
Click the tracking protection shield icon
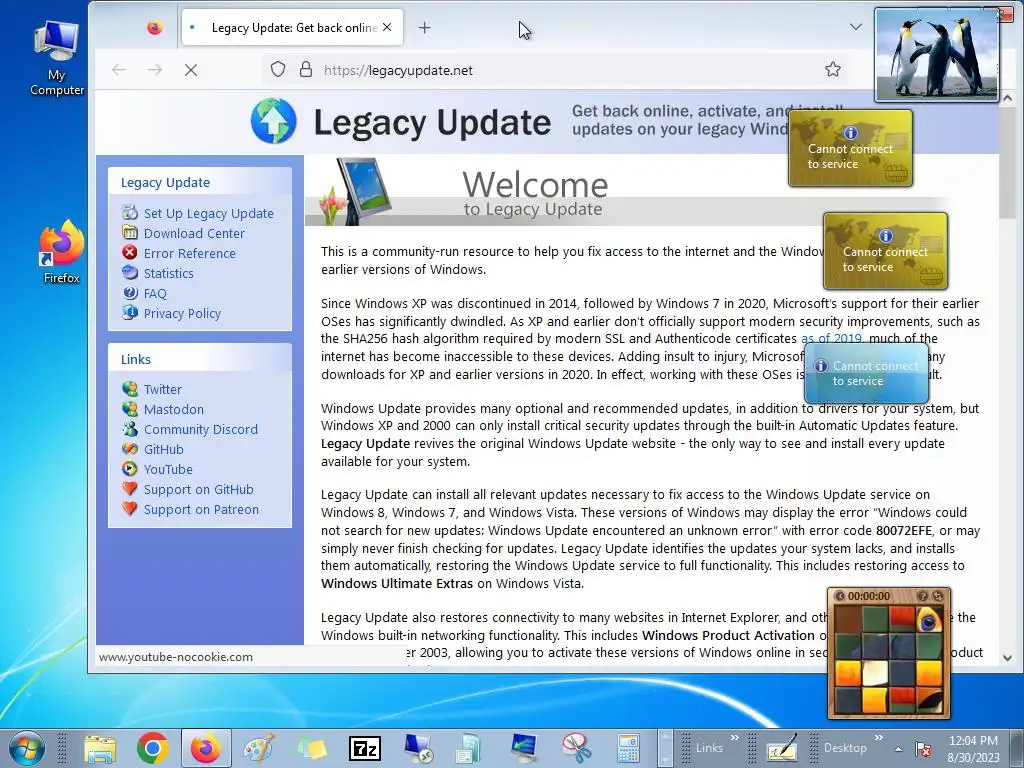click(278, 70)
